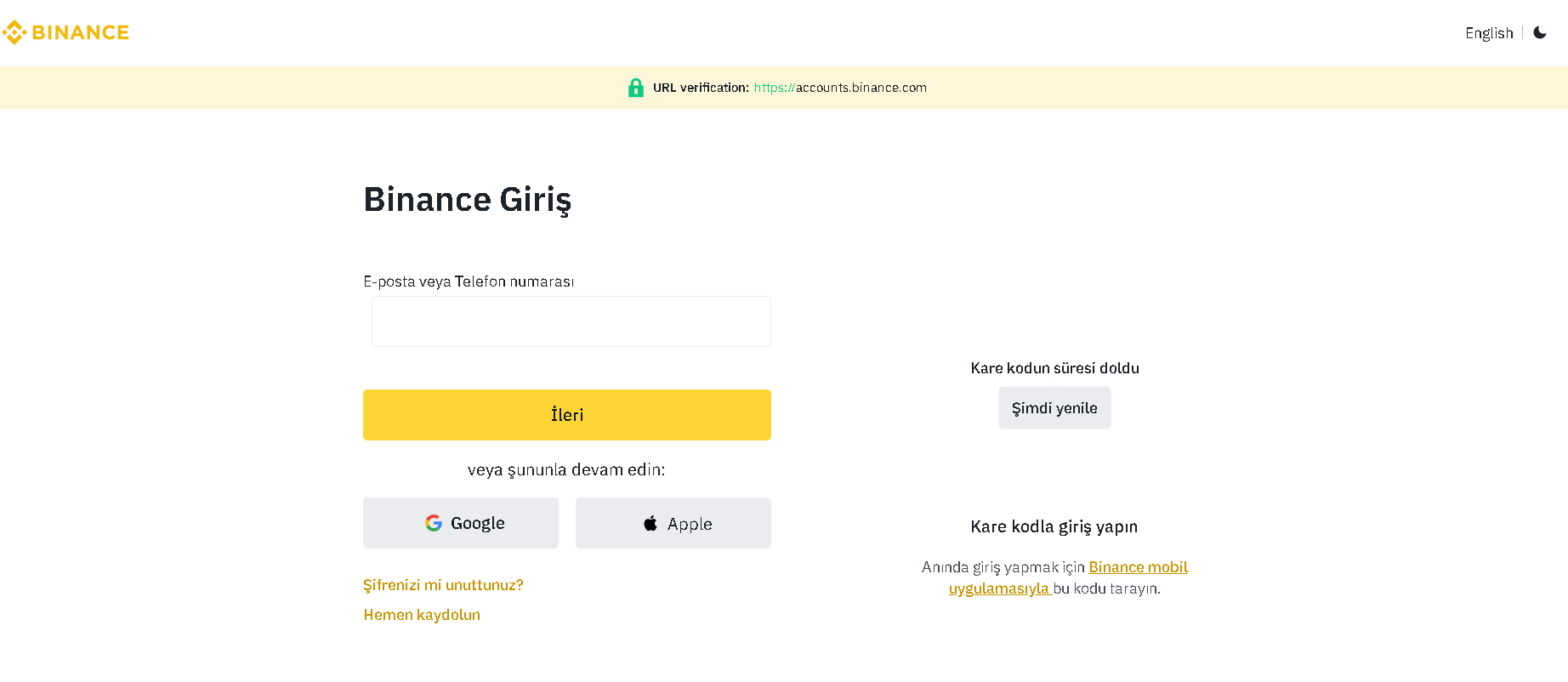Open the Şifrenizi mi unuttunuz? link

(x=443, y=585)
